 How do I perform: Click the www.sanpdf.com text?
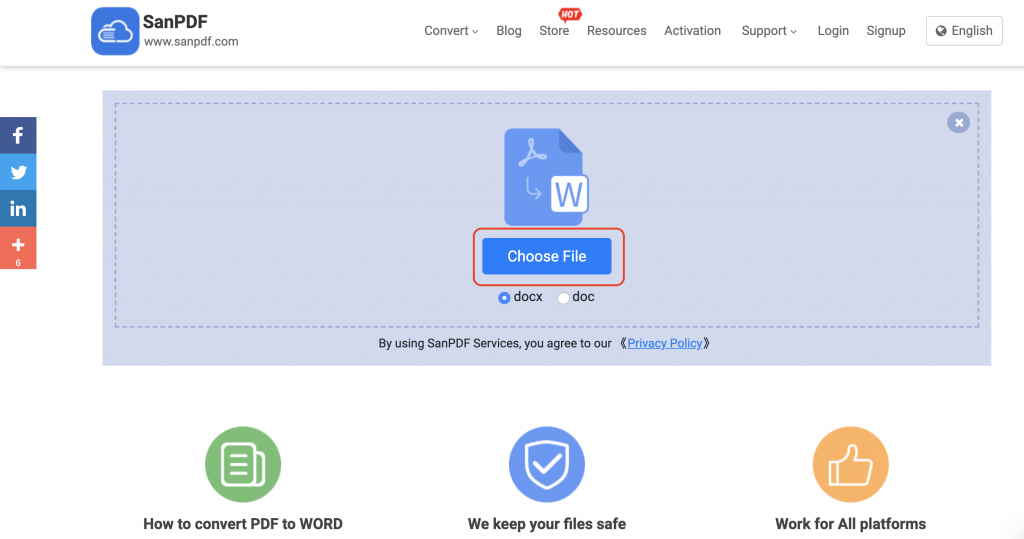click(x=191, y=42)
